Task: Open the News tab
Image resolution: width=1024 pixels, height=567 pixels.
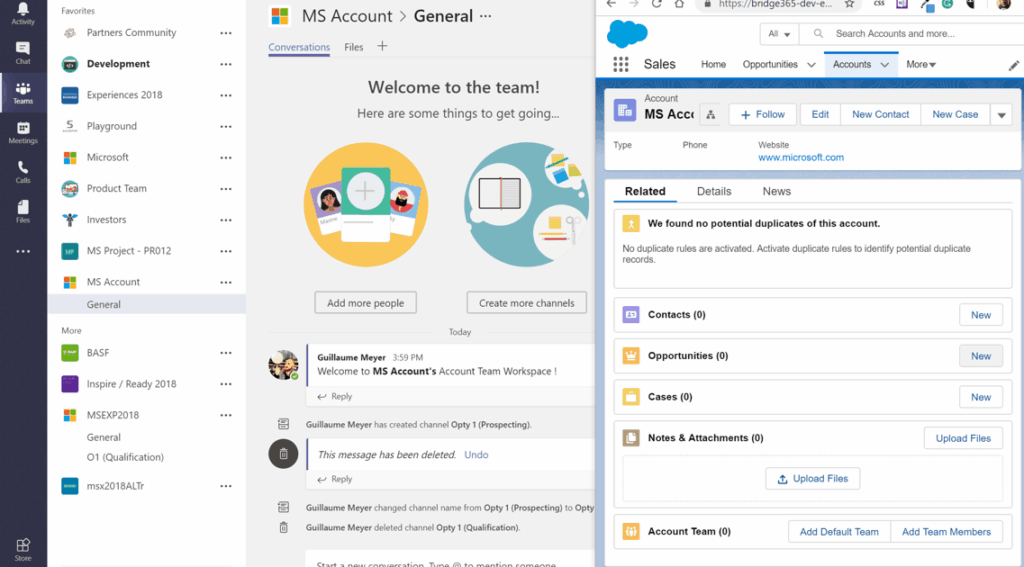Action: pyautogui.click(x=776, y=191)
